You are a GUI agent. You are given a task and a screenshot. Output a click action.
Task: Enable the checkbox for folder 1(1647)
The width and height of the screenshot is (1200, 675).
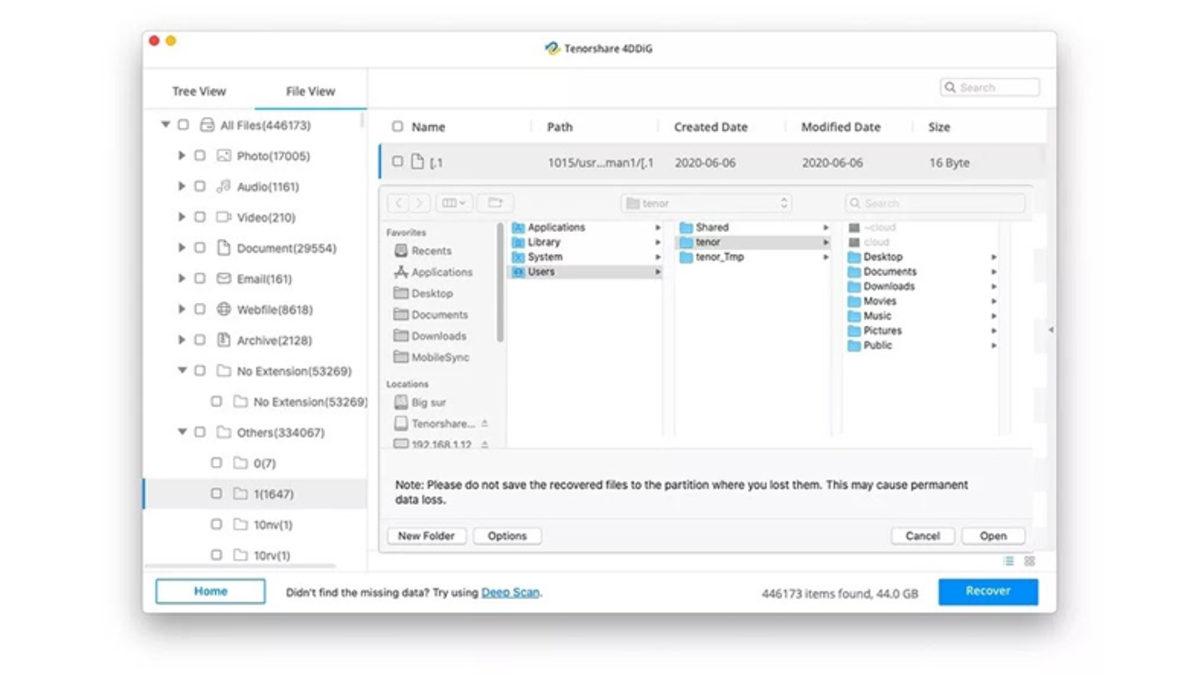point(216,493)
